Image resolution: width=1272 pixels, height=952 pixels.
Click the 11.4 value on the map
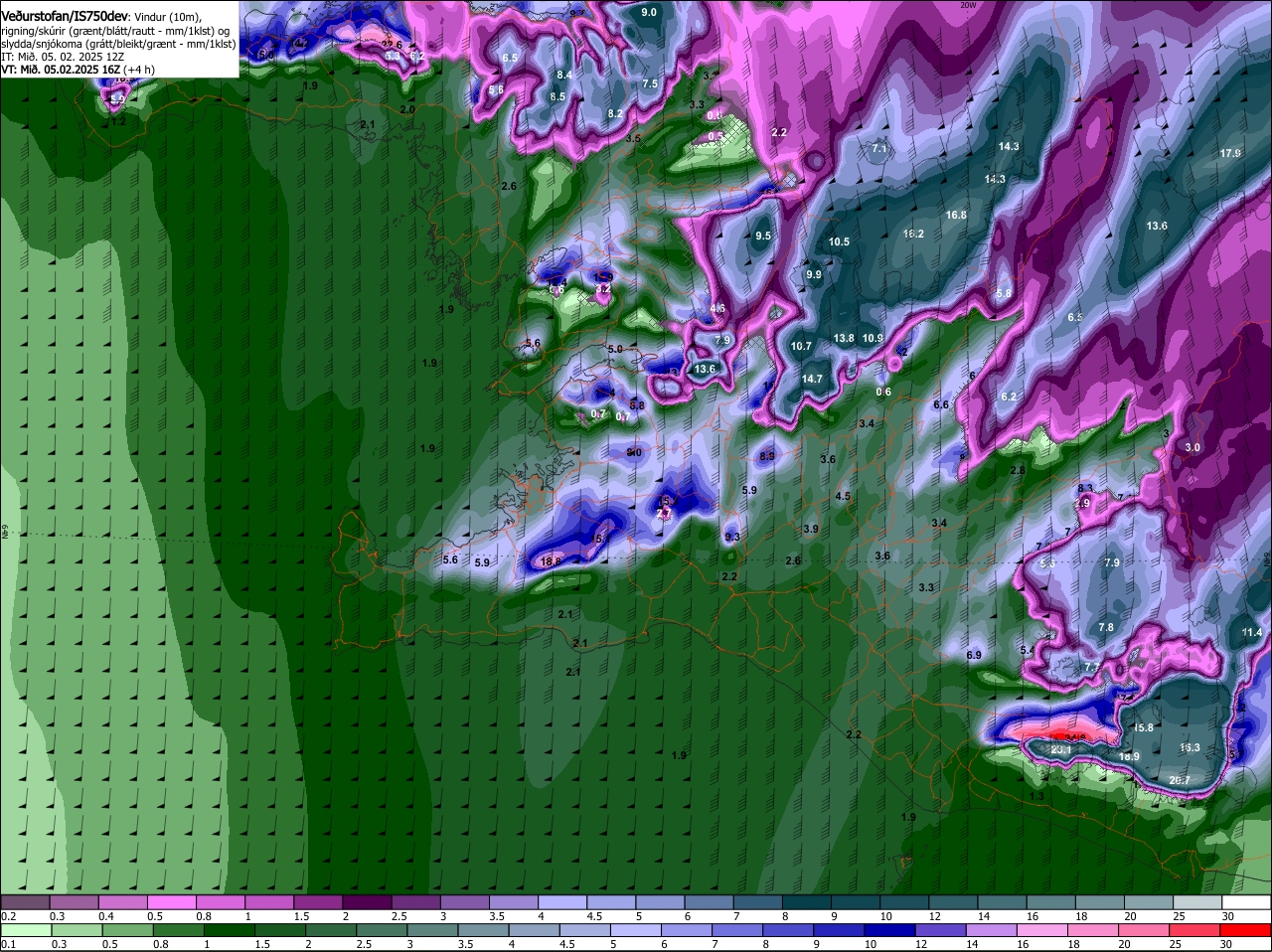pyautogui.click(x=1251, y=632)
